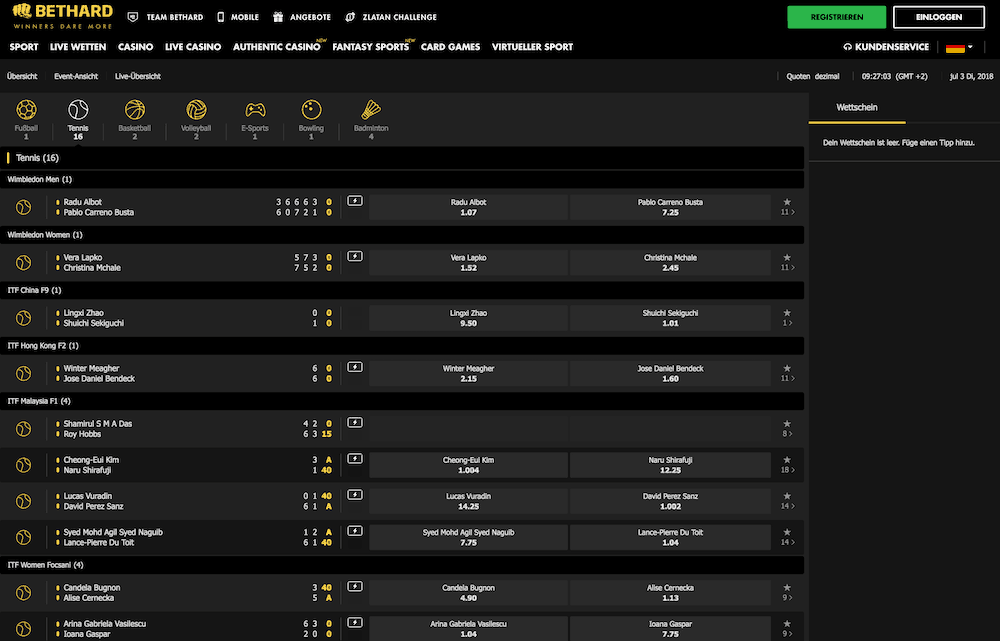
Task: Select the Basketball sport icon
Action: click(x=134, y=110)
